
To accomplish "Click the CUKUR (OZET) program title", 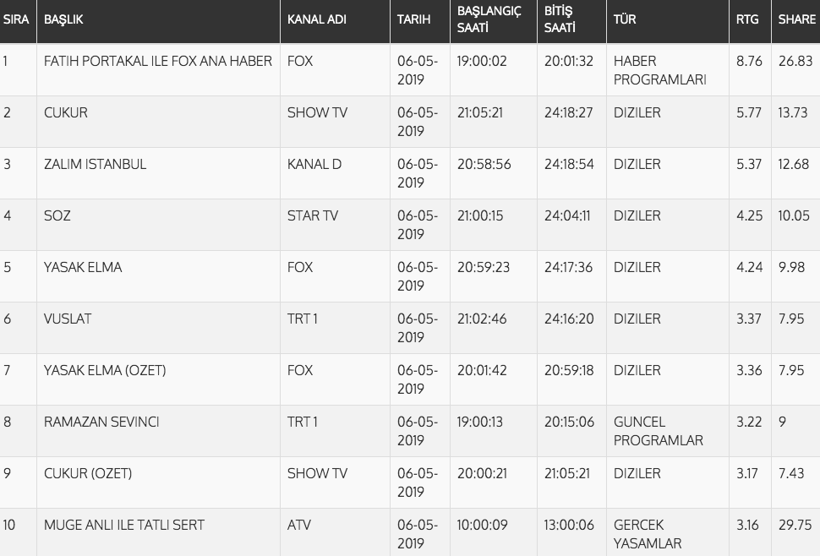I will (x=88, y=473).
